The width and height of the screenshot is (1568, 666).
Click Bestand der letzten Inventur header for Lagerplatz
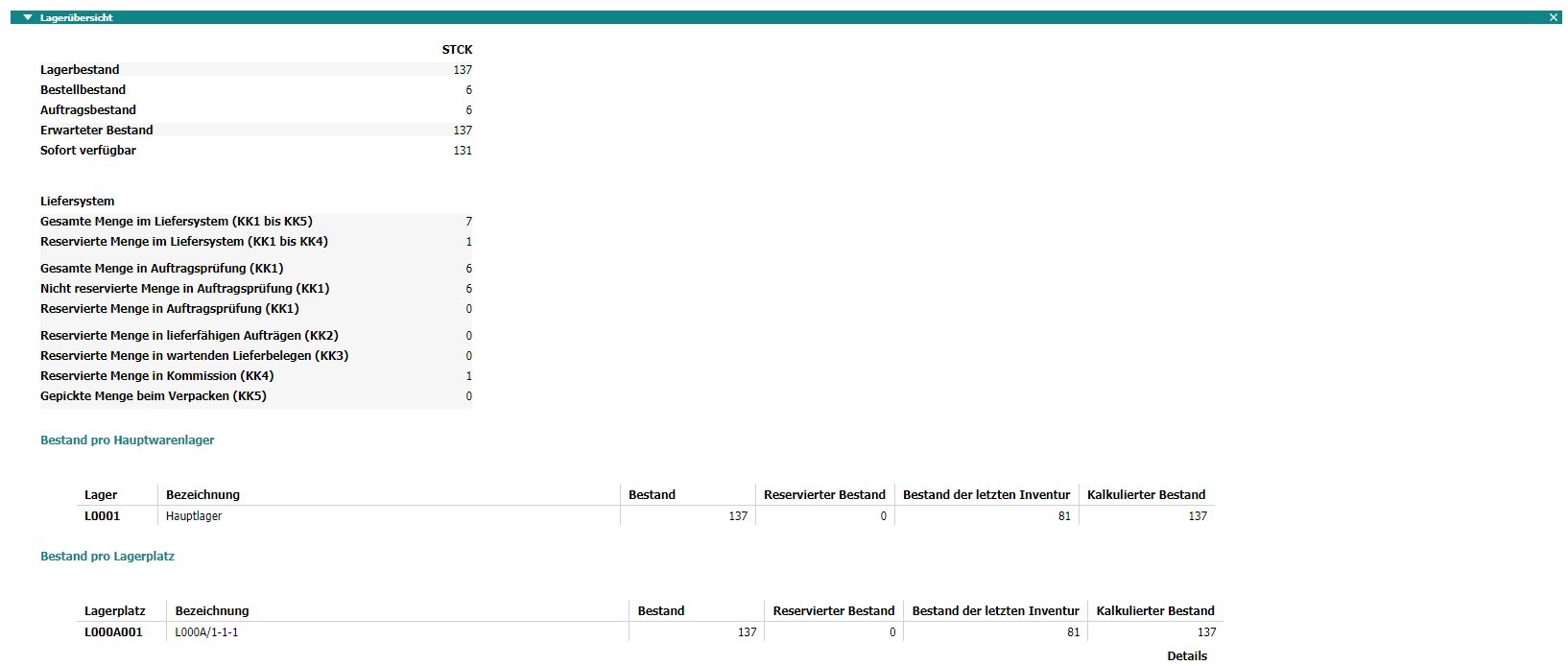coord(995,611)
